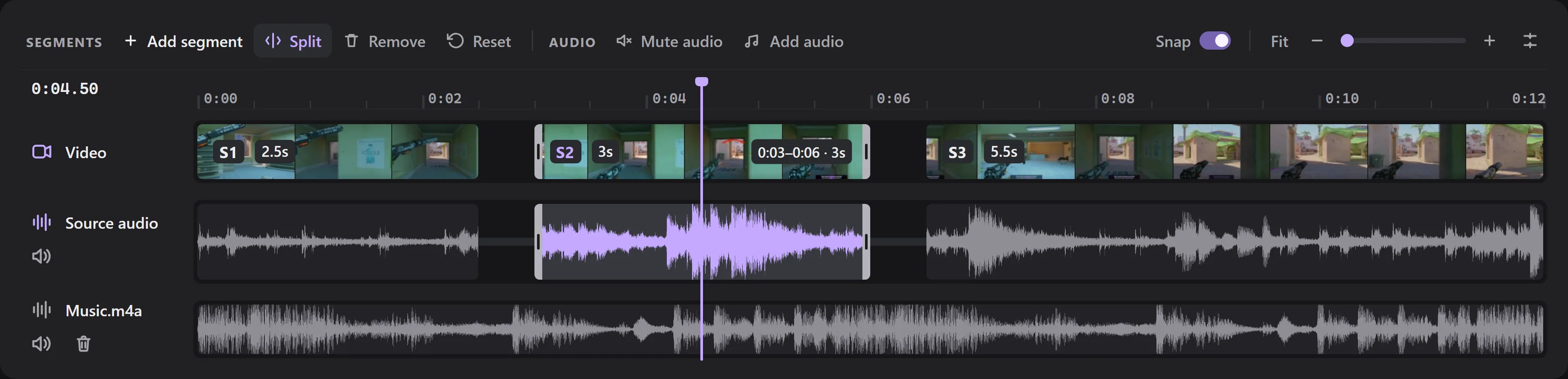Viewport: 1568px width, 379px height.
Task: Click the S2 '3s' duration label
Action: click(605, 152)
